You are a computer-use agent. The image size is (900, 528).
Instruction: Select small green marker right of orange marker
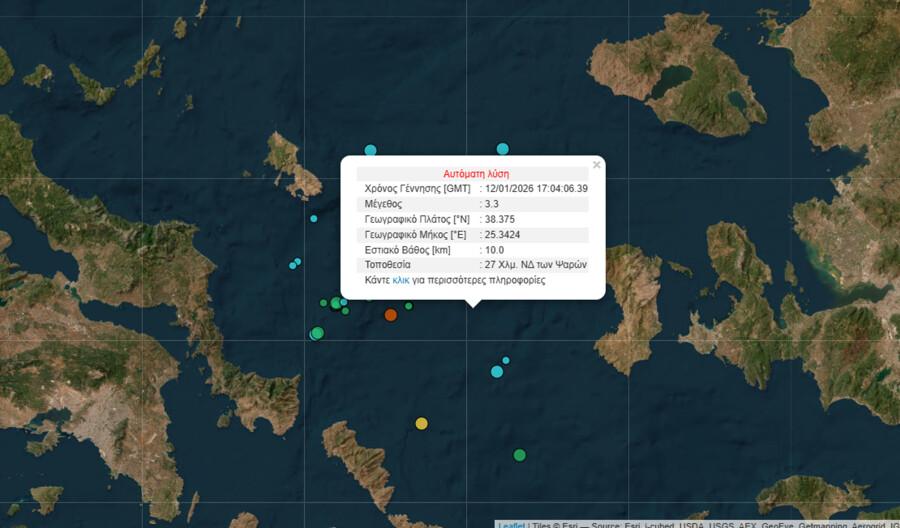[x=409, y=306]
